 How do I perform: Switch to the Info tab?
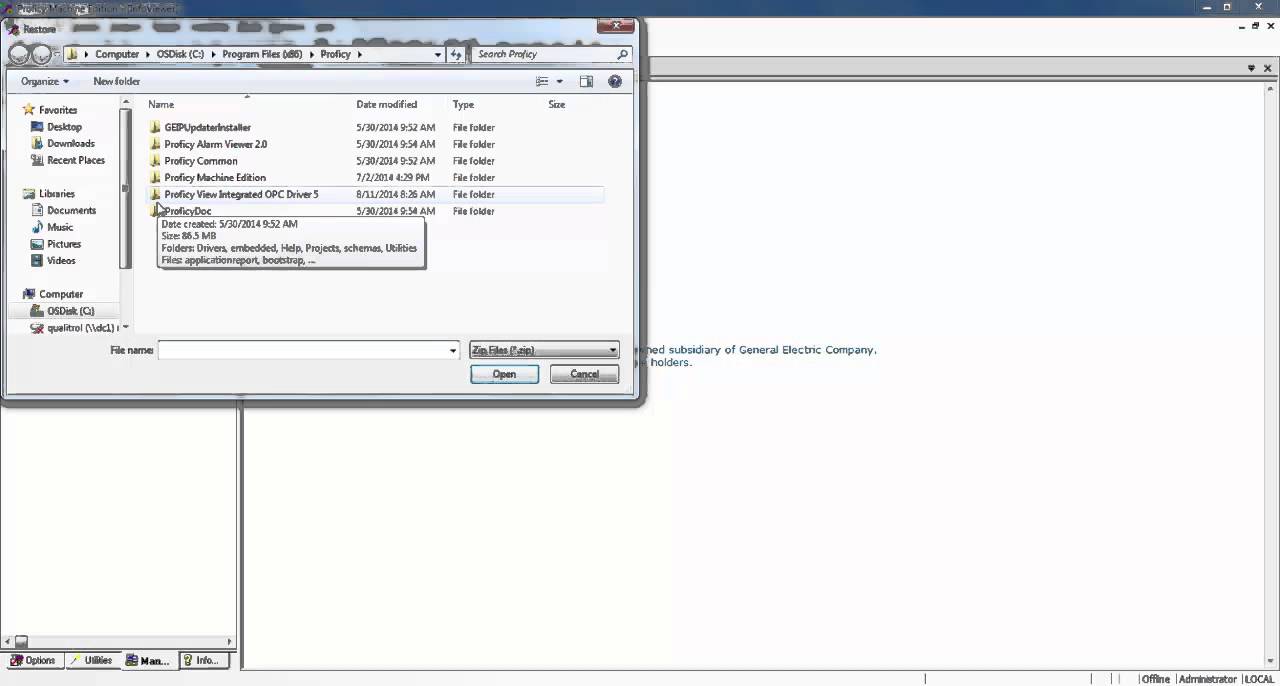[206, 660]
